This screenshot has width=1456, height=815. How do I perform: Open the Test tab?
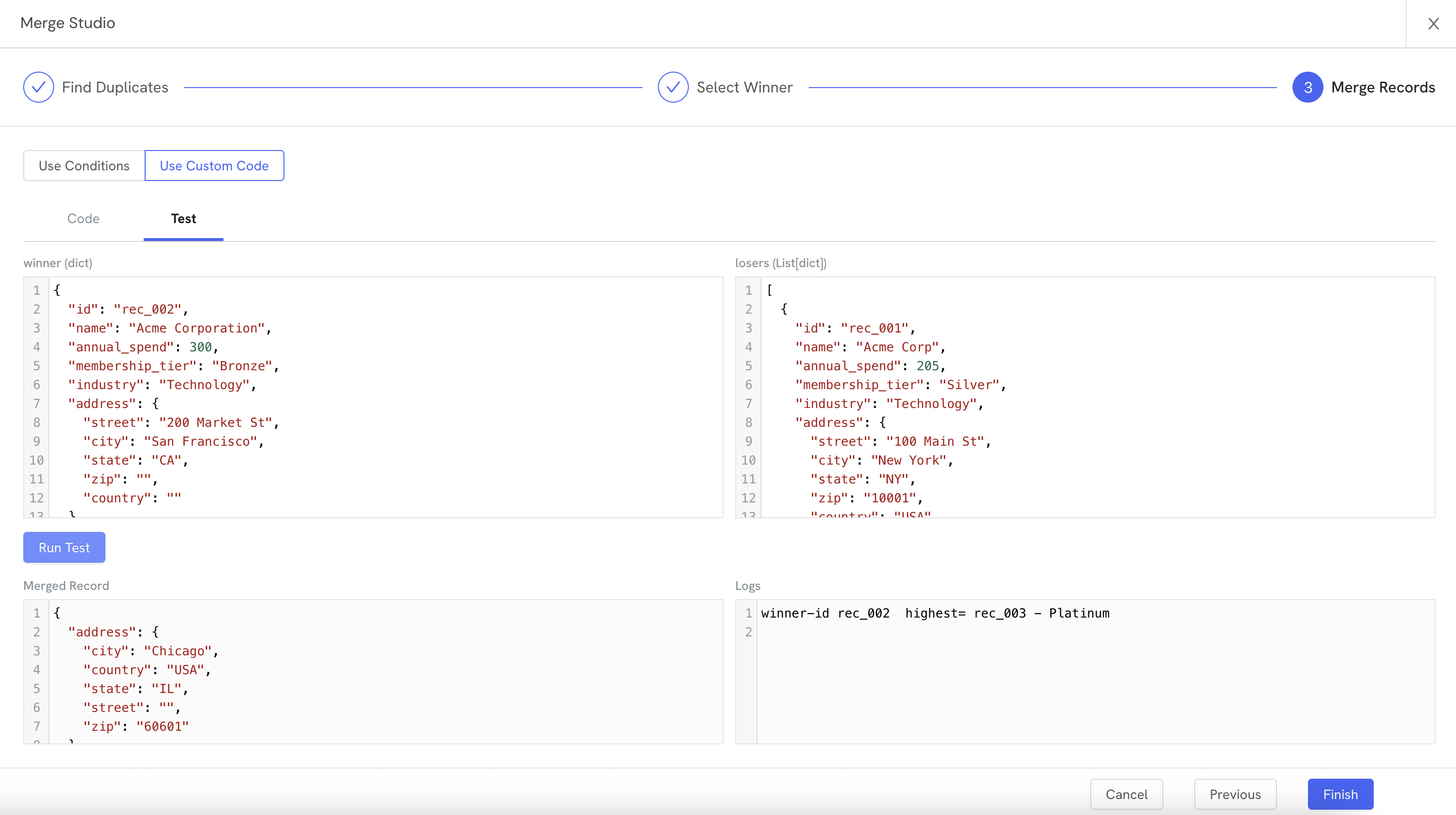pos(183,219)
